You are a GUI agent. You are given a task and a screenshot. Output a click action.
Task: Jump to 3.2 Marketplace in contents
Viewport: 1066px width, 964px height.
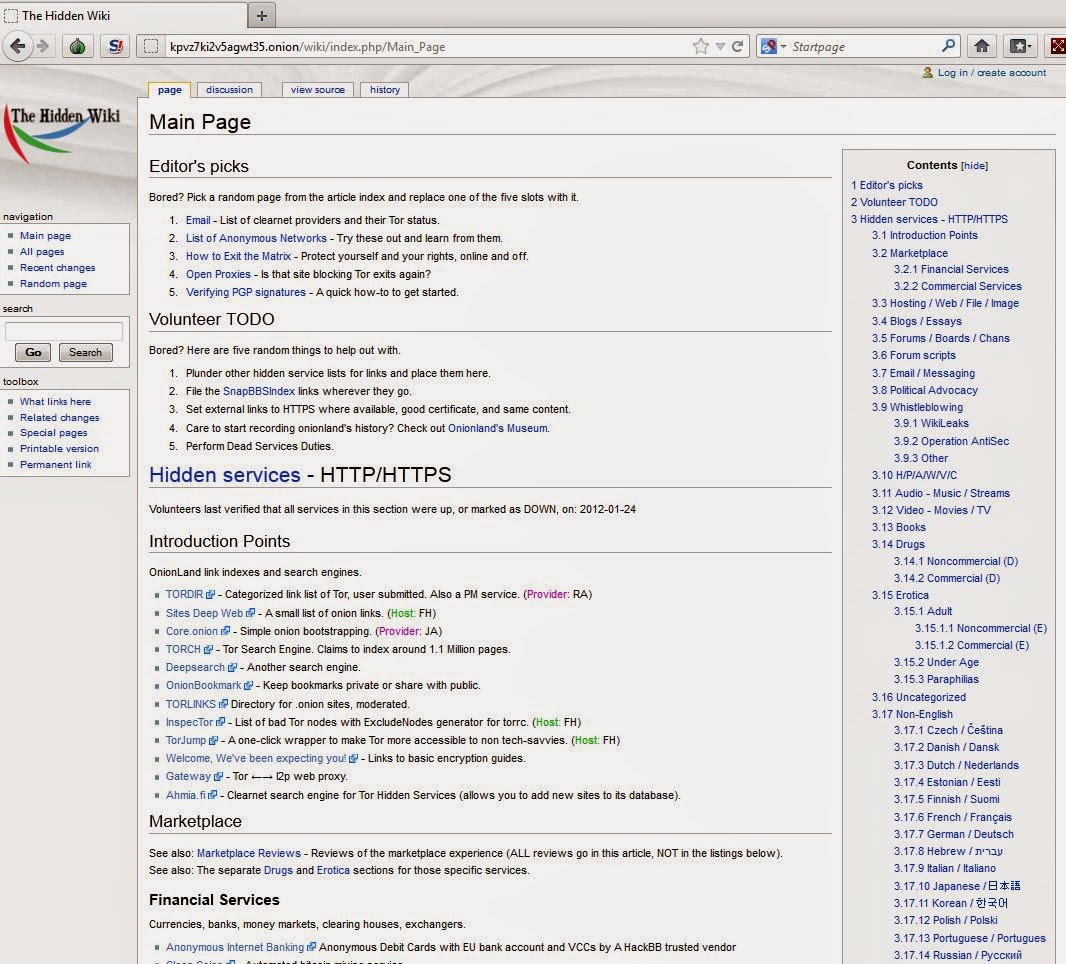910,253
